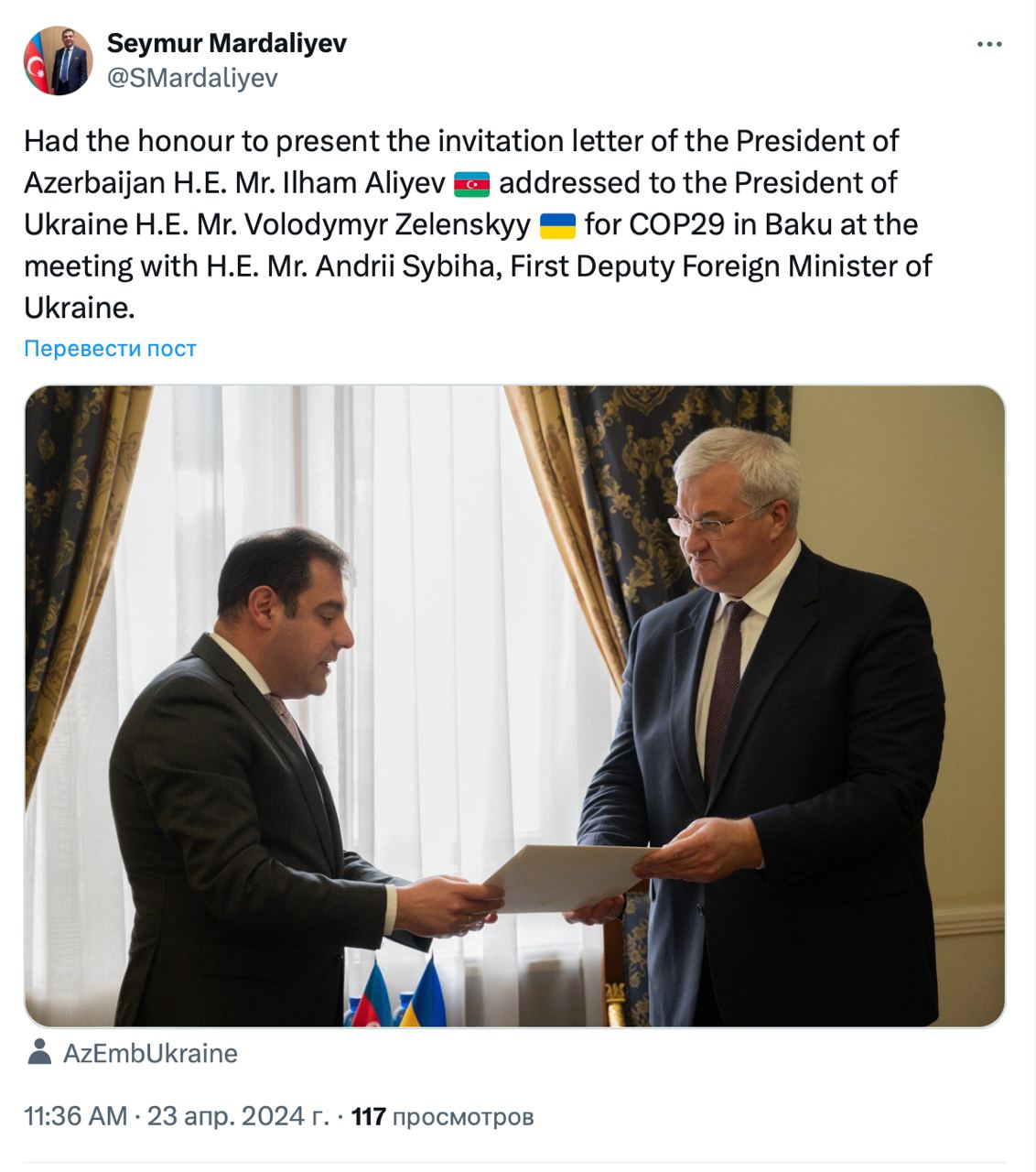Click the 23 апр. 2024 г. date
This screenshot has width=1036, height=1172.
pyautogui.click(x=237, y=1116)
